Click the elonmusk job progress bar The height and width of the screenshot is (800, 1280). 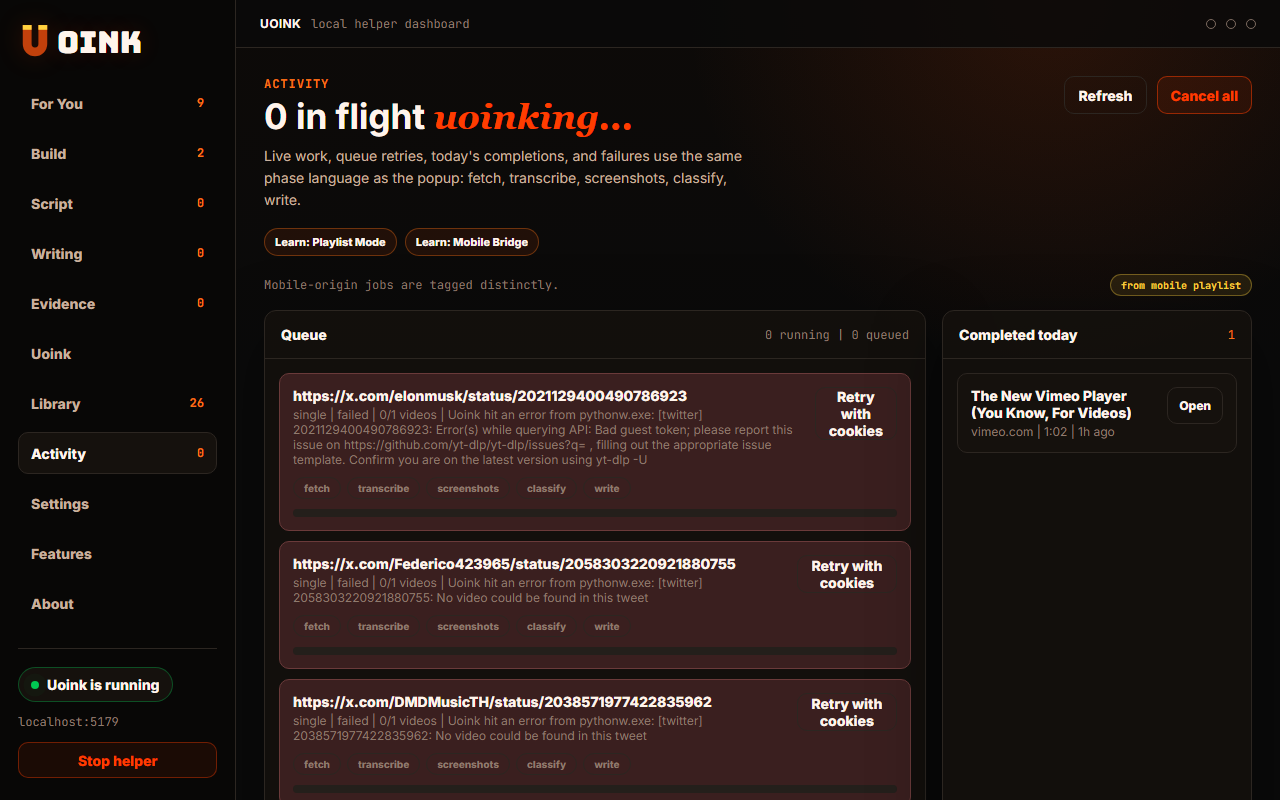click(595, 513)
